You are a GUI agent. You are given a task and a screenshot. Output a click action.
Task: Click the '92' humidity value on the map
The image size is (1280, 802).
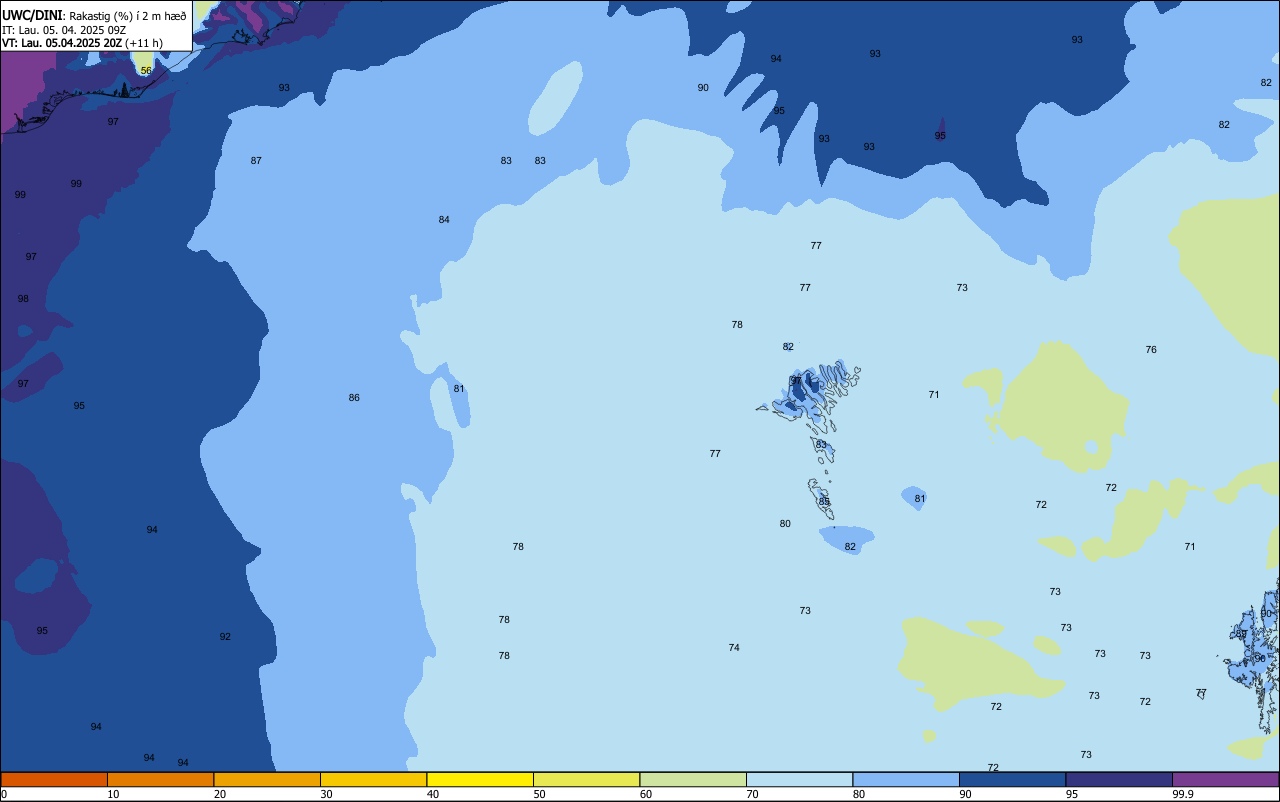coord(225,637)
